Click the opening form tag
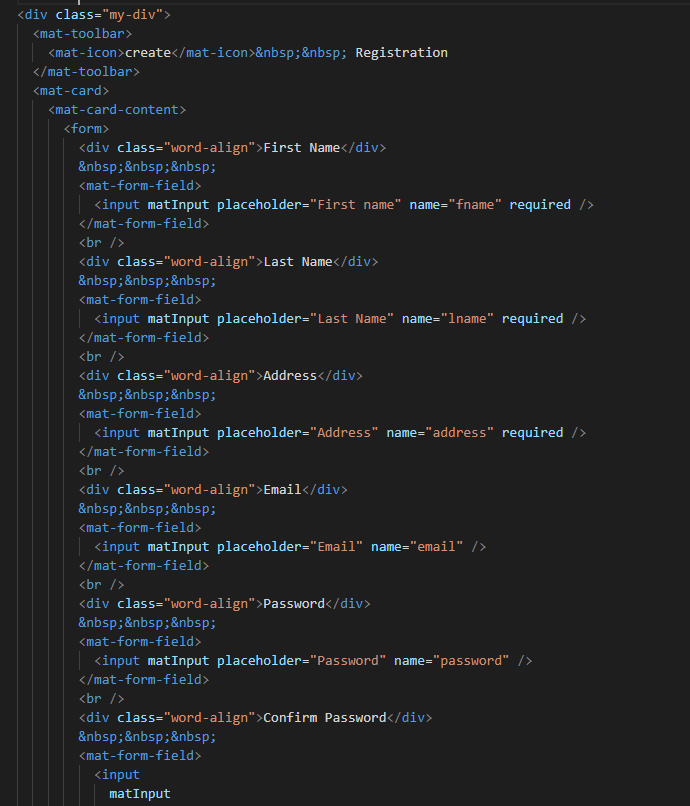This screenshot has height=806, width=690. click(x=86, y=129)
